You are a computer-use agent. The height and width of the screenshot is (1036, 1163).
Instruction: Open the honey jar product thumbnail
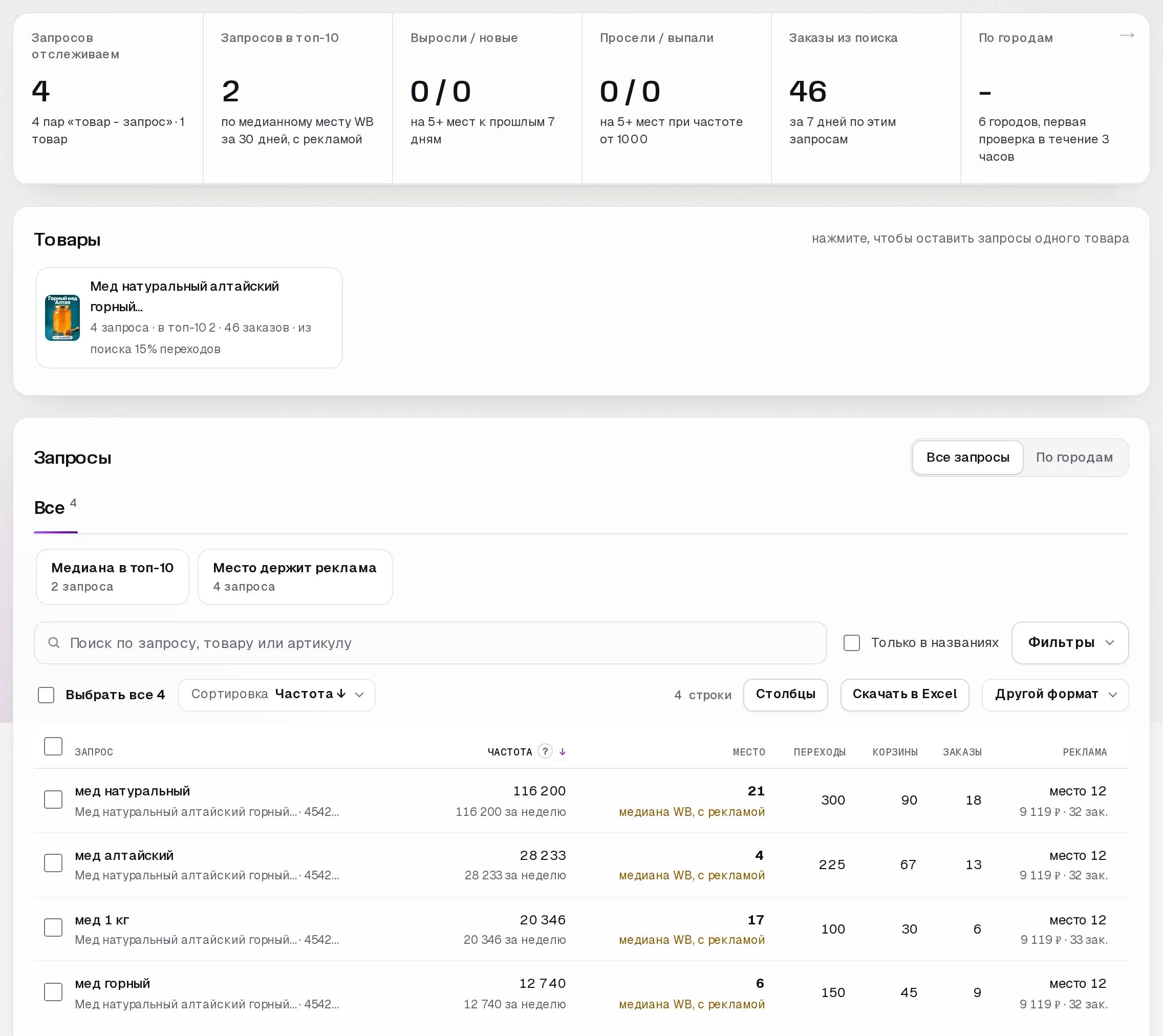[x=62, y=318]
